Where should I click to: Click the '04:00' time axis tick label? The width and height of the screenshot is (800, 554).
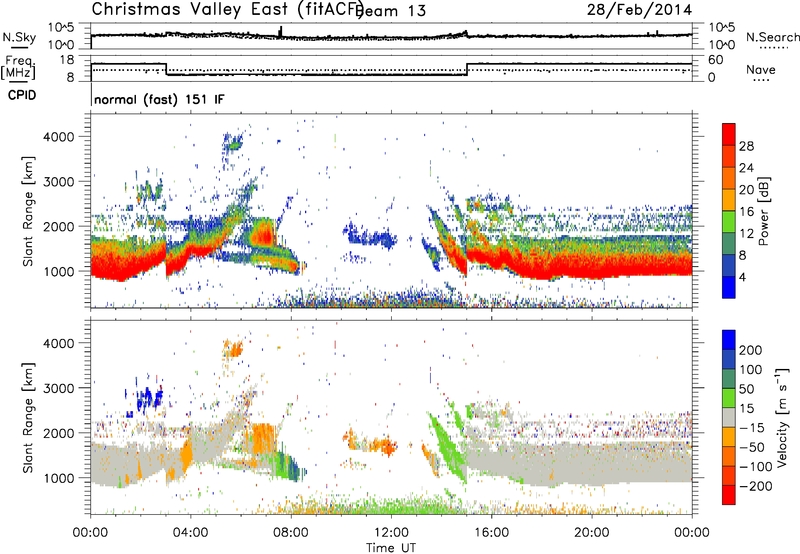coord(190,533)
